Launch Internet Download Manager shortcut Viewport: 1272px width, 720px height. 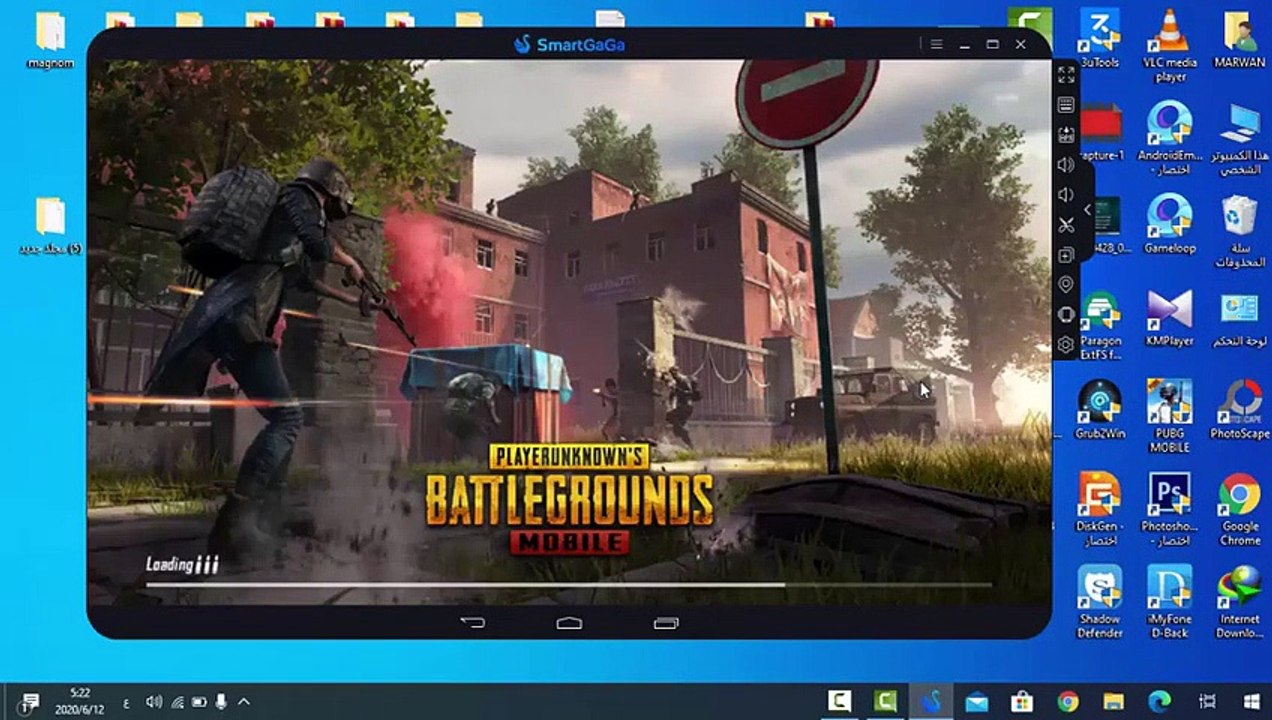[x=1239, y=602]
